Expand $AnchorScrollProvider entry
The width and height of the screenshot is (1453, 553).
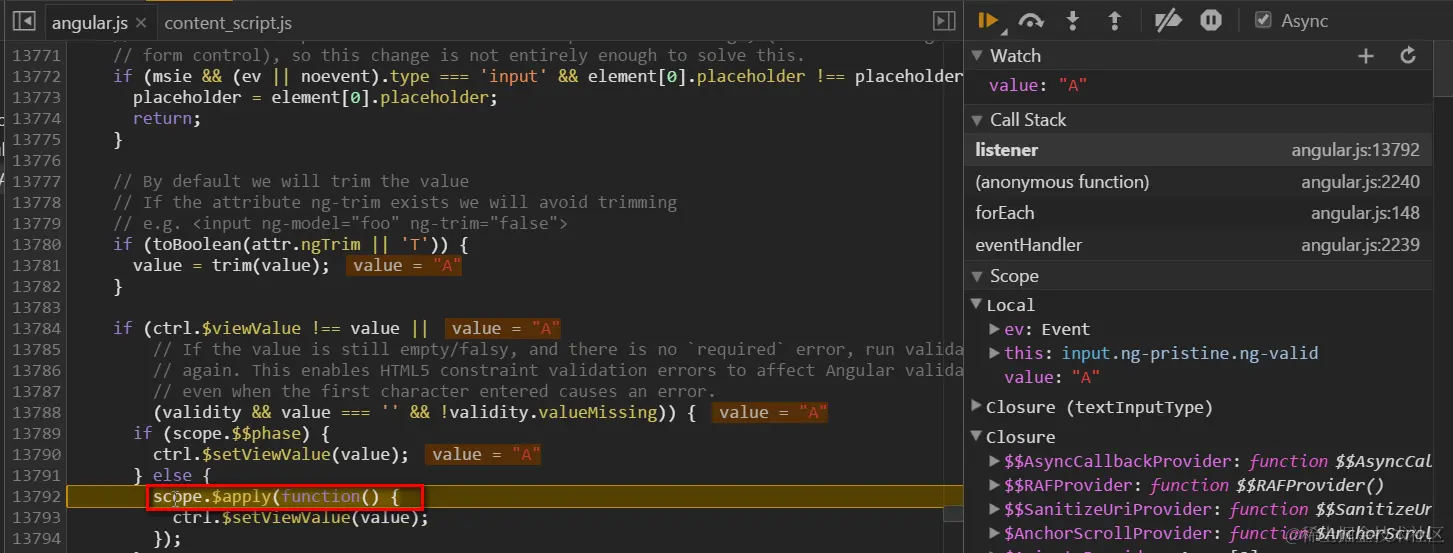994,534
